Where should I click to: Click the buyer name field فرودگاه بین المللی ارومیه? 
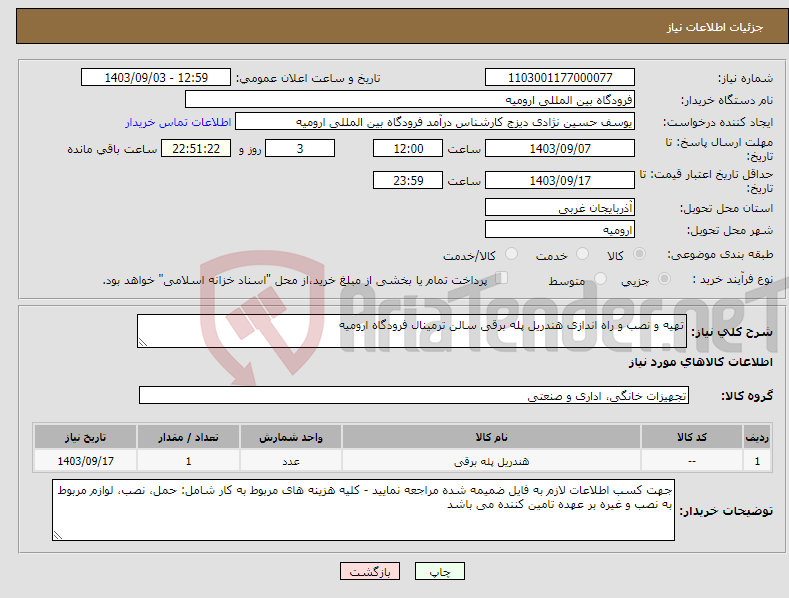point(410,100)
